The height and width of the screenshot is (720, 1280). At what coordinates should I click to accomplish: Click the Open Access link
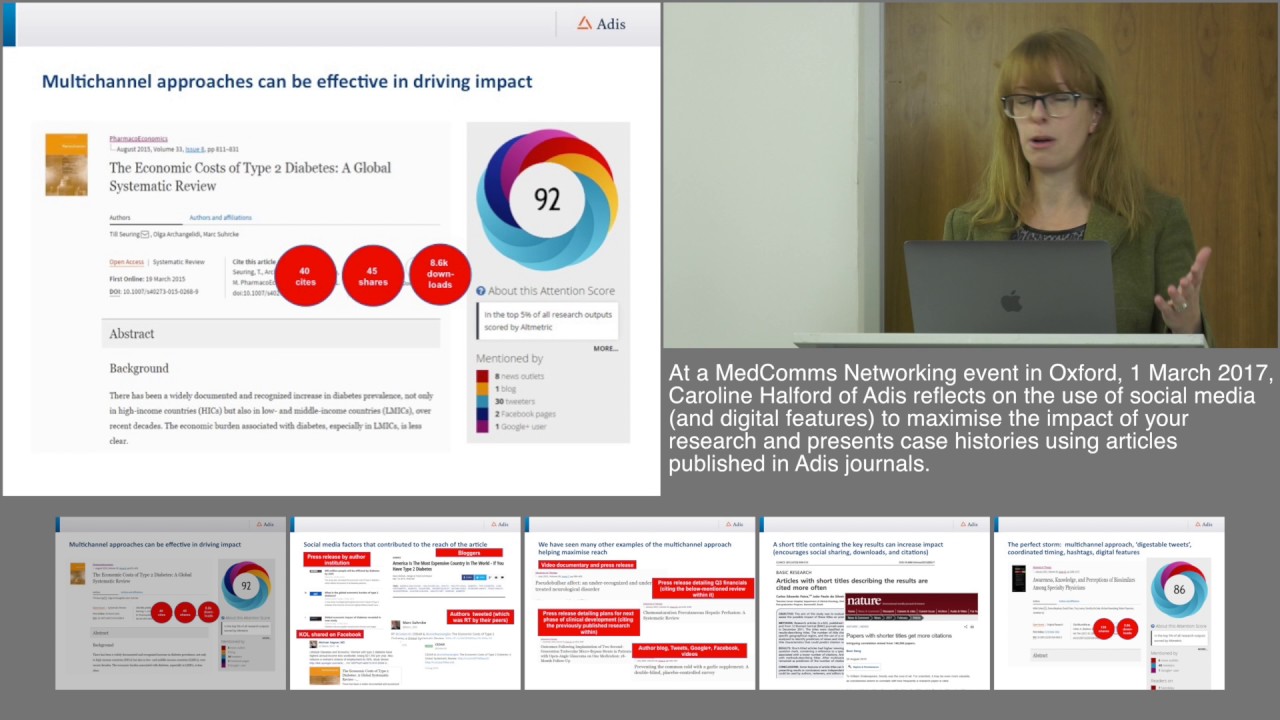(126, 262)
